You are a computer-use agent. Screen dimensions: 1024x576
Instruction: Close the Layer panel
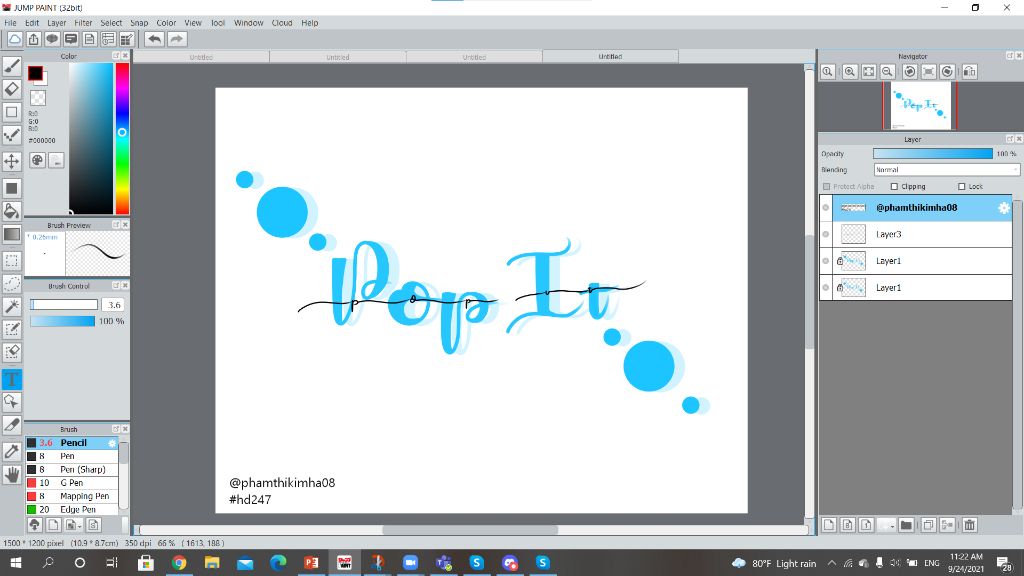[x=1019, y=139]
